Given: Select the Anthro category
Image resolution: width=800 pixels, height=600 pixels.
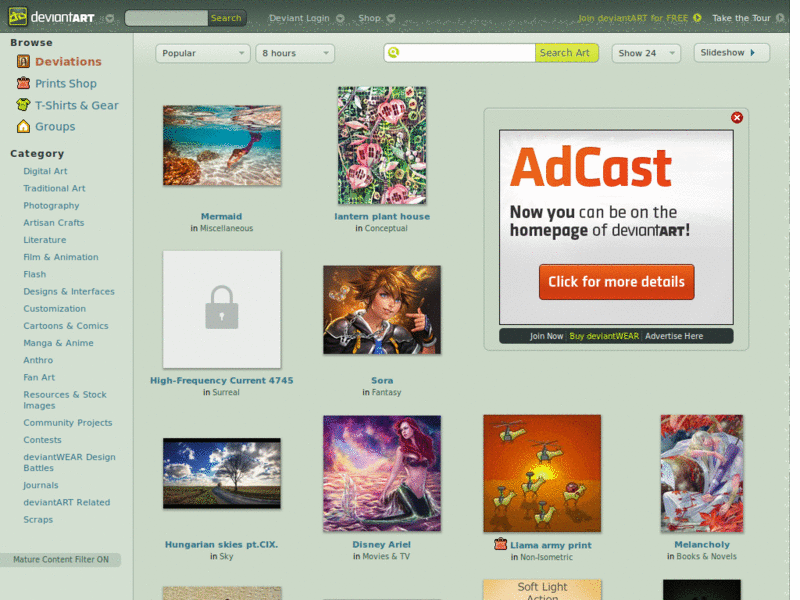Looking at the screenshot, I should coord(38,360).
